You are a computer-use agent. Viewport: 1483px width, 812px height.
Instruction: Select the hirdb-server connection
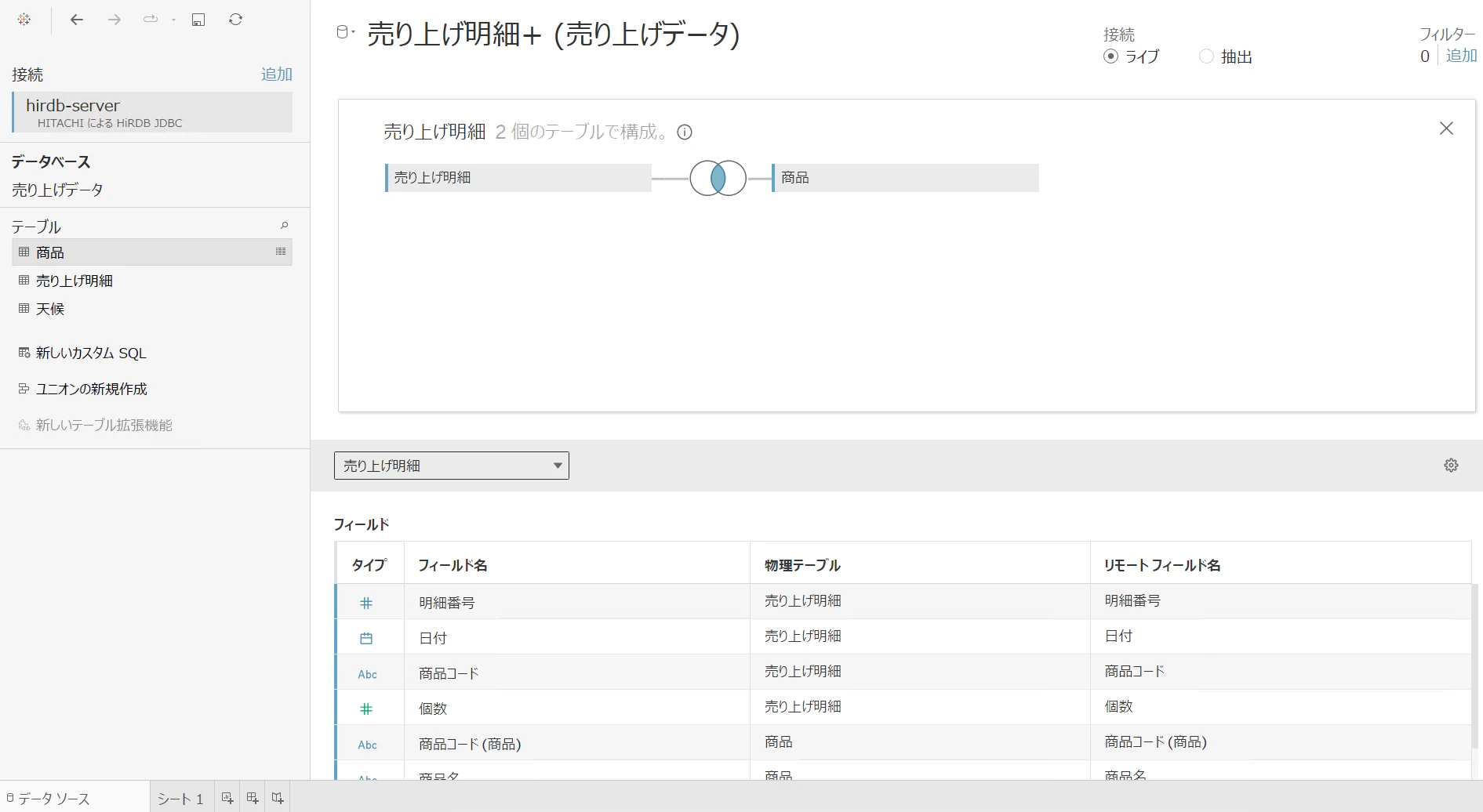(152, 112)
